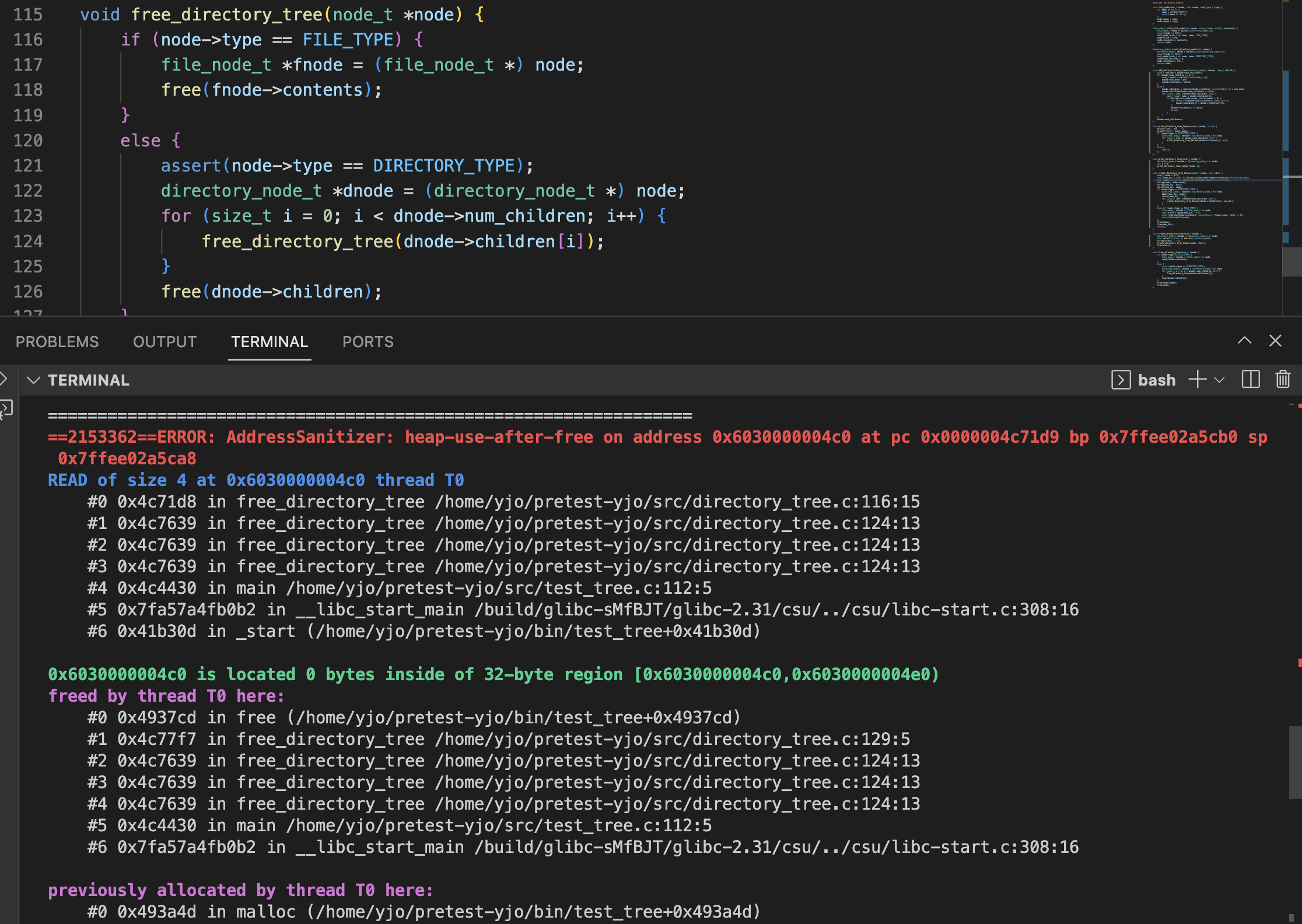Screen dimensions: 1302x924
Task: Close the bottom panel with X
Action: pyautogui.click(x=1275, y=341)
